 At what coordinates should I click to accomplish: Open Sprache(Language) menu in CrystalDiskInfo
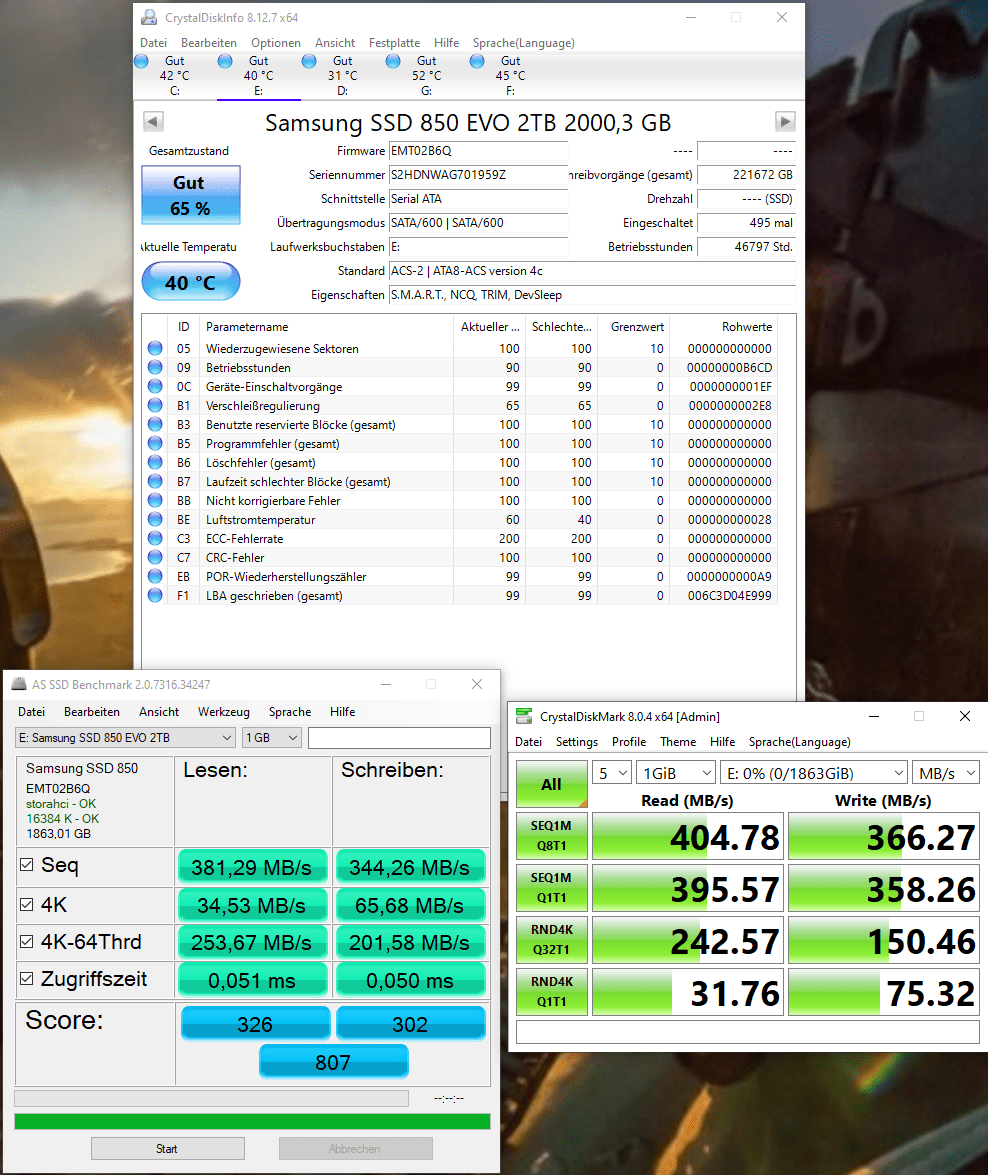(523, 43)
